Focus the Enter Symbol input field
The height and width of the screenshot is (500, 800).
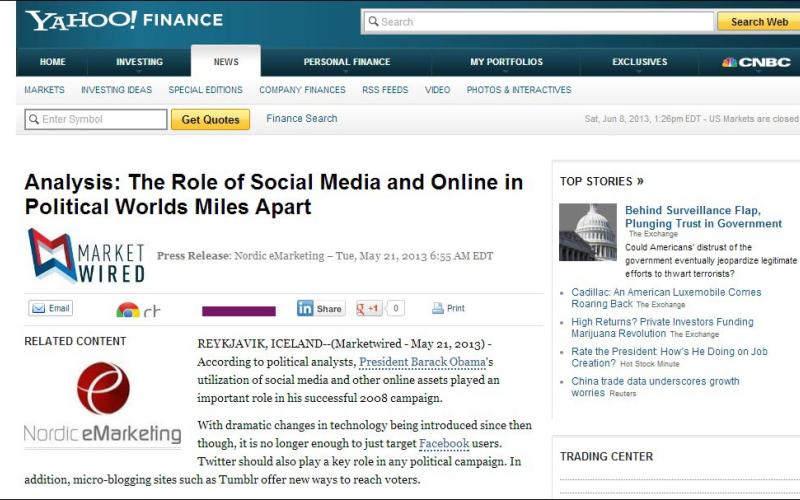[96, 120]
